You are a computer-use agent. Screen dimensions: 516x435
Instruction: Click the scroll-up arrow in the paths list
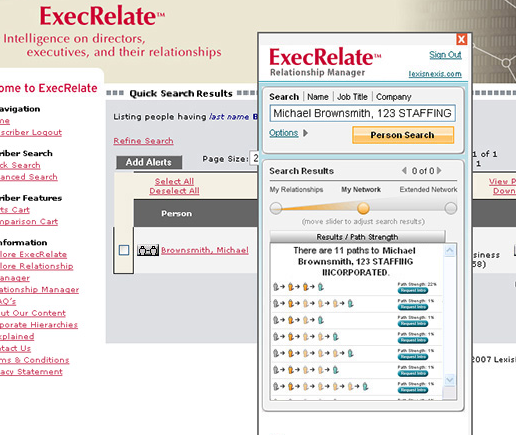click(x=450, y=250)
